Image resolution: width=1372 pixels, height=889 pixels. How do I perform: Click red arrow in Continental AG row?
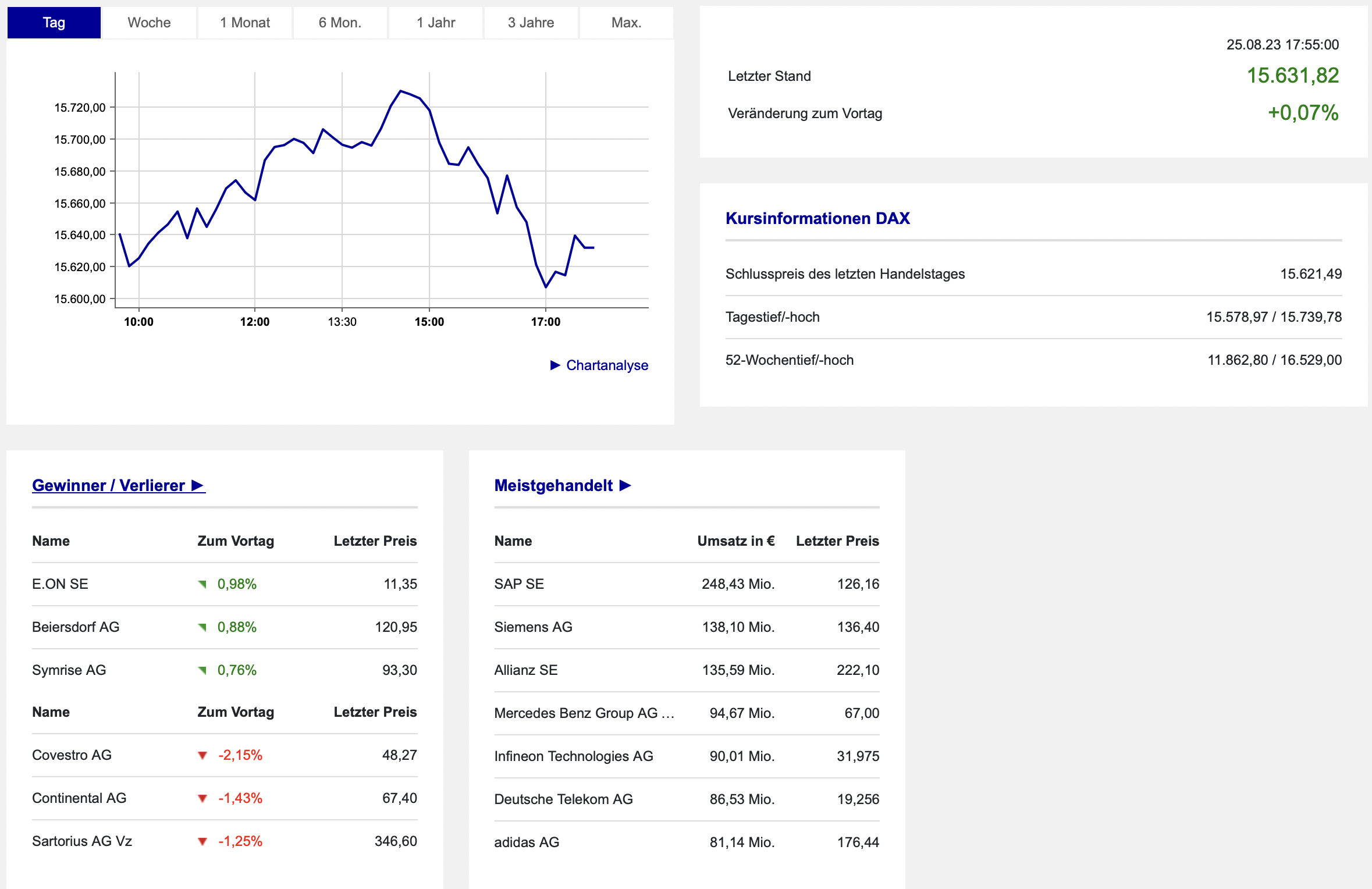tap(202, 798)
